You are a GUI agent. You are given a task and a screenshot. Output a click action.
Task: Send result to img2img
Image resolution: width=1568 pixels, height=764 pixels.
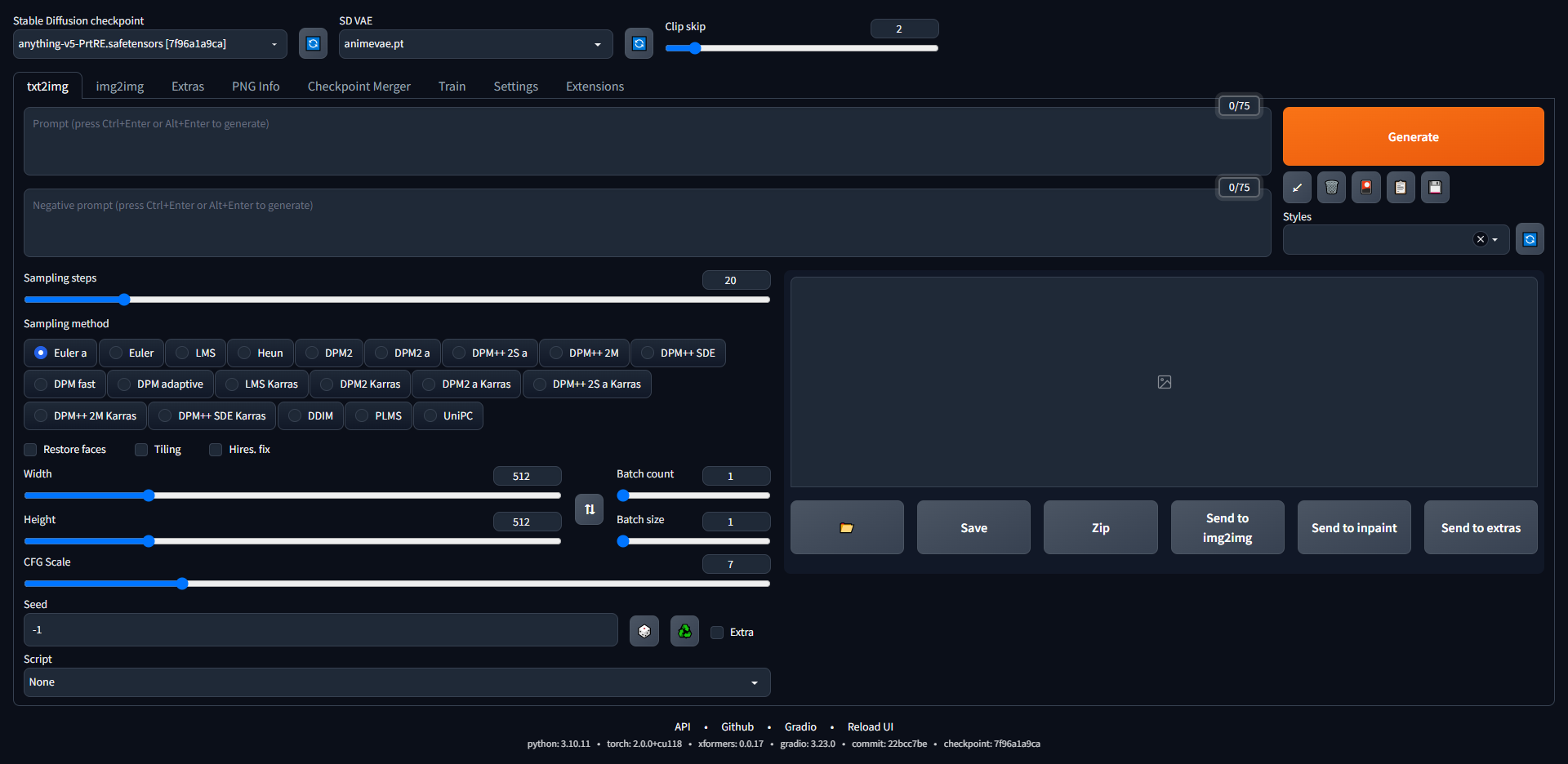coord(1227,527)
